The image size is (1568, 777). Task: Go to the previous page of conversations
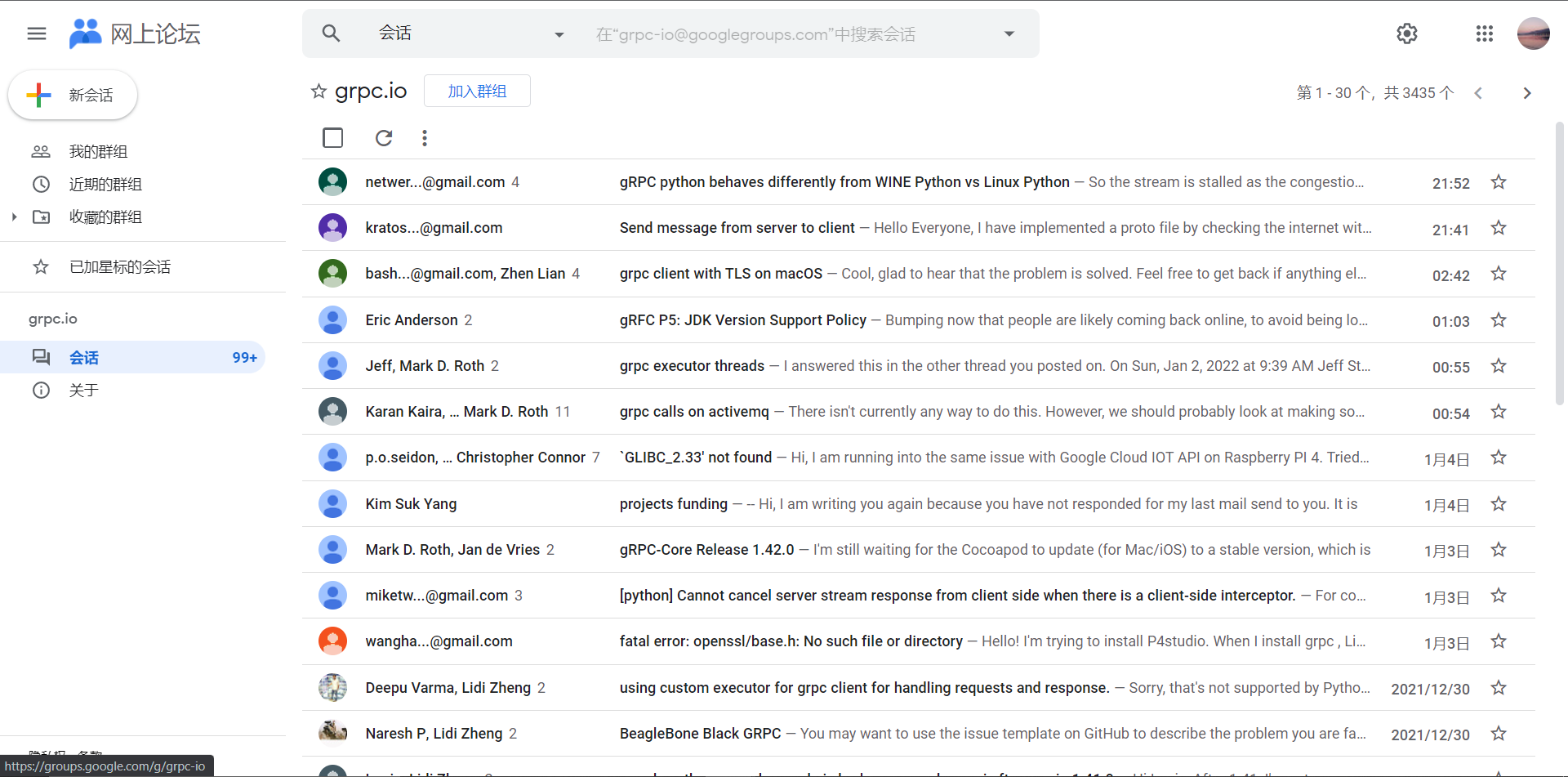click(1478, 93)
